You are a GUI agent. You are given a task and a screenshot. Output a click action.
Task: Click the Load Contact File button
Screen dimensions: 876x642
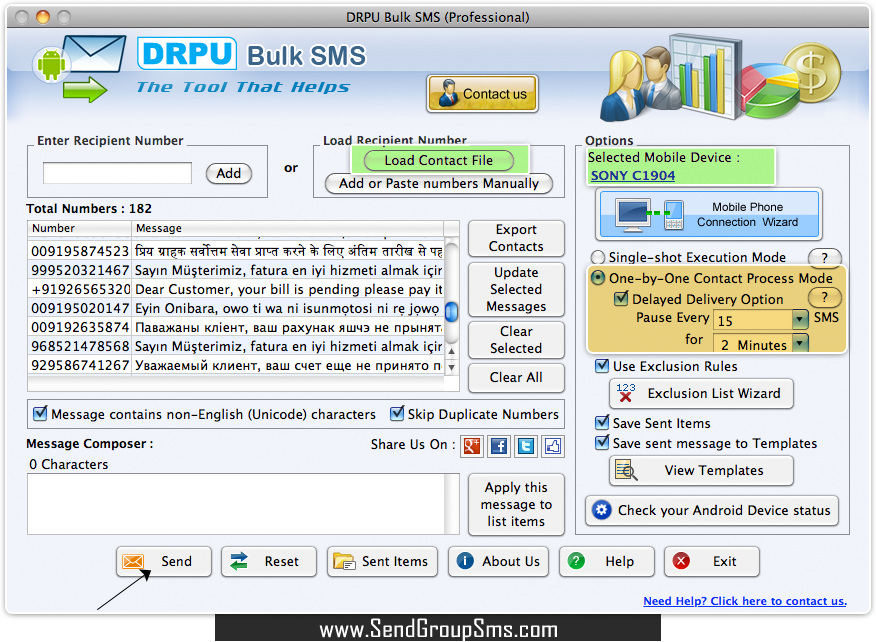(x=439, y=160)
